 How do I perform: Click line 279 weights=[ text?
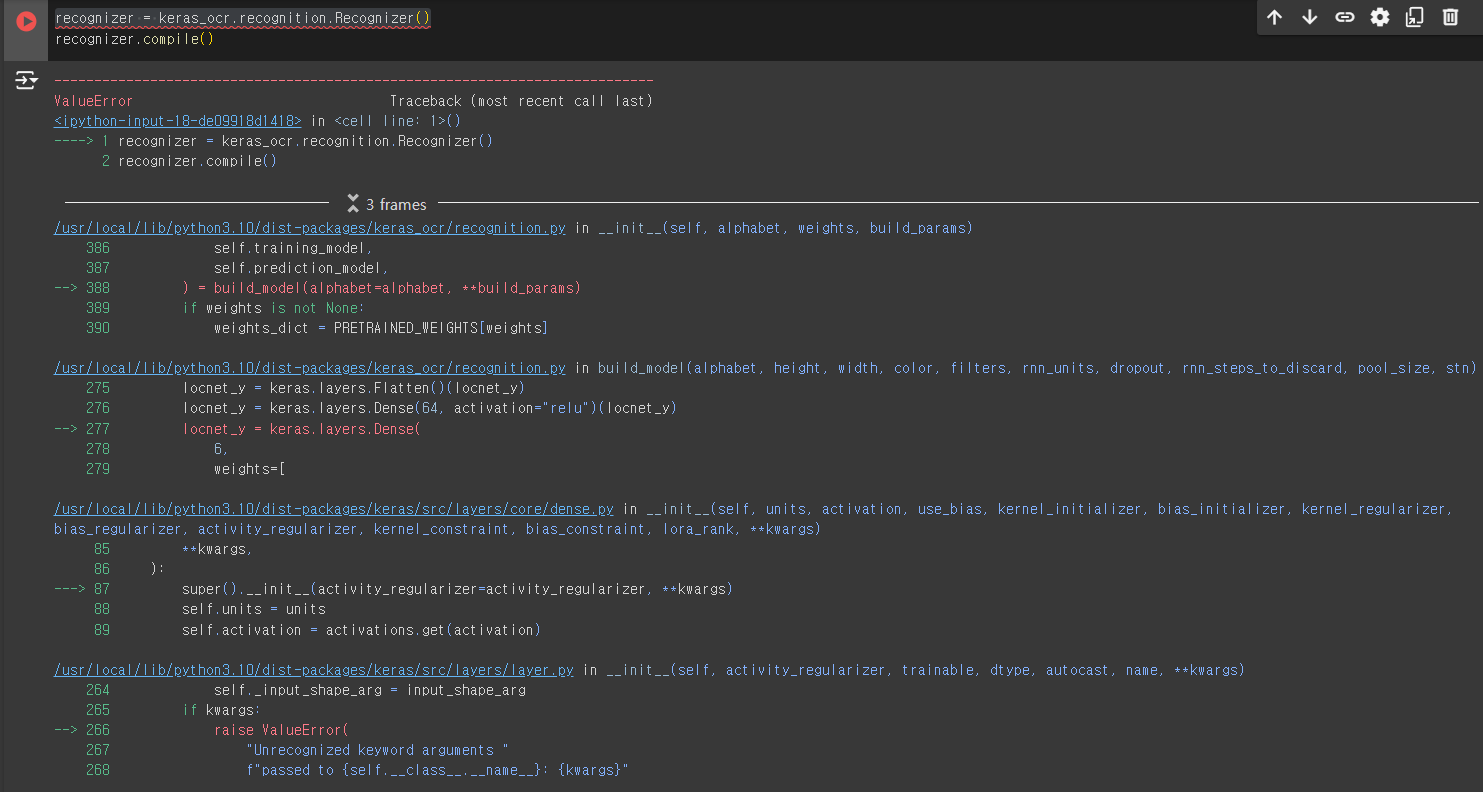tap(250, 469)
